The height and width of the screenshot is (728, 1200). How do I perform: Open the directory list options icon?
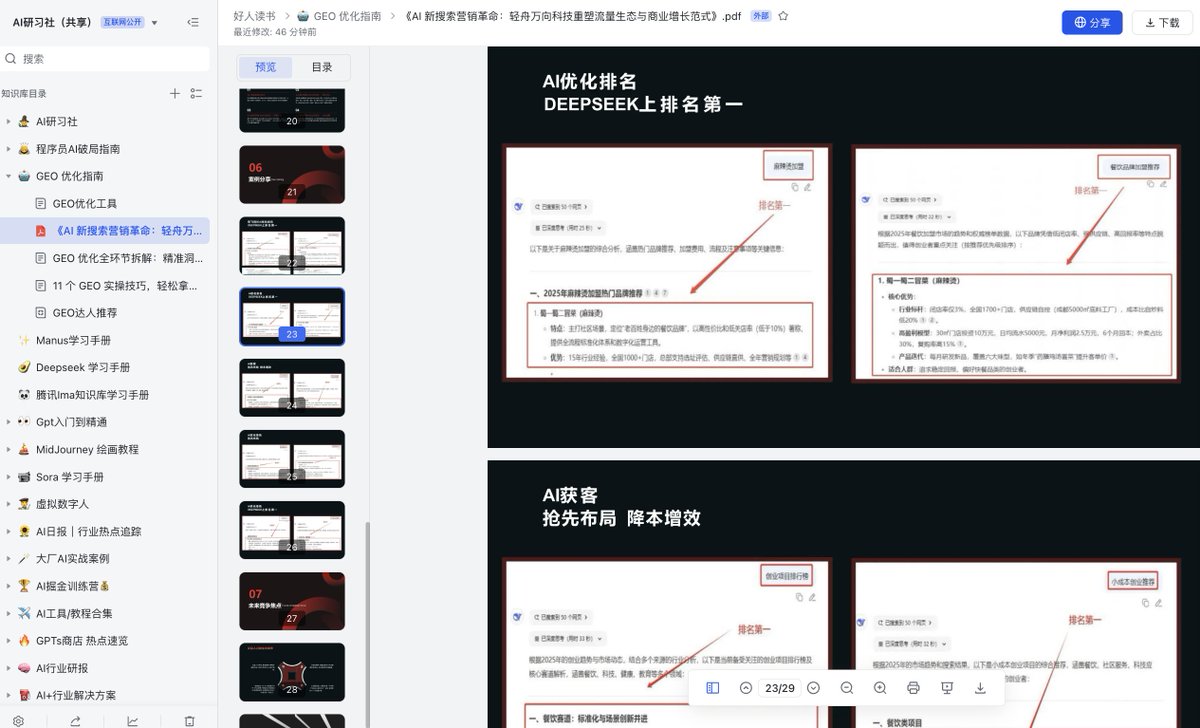[196, 93]
